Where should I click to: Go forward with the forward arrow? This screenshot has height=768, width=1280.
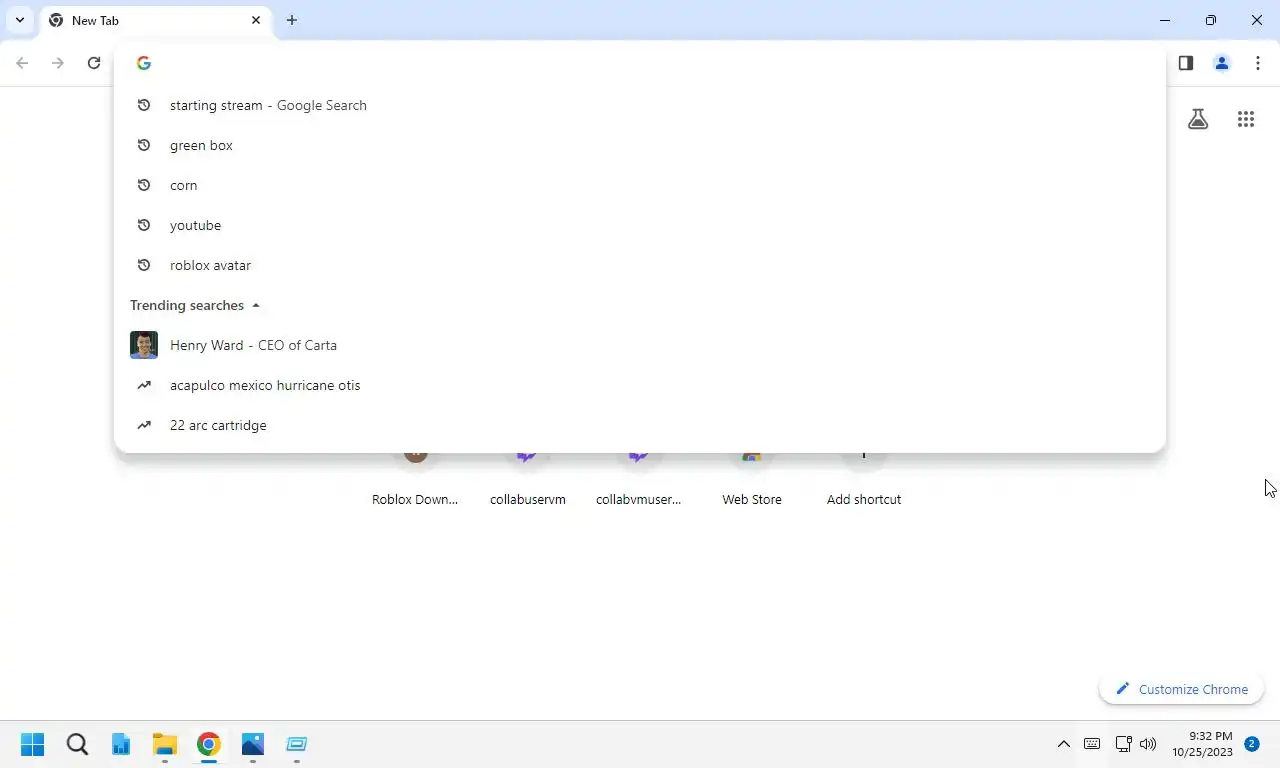click(x=58, y=63)
